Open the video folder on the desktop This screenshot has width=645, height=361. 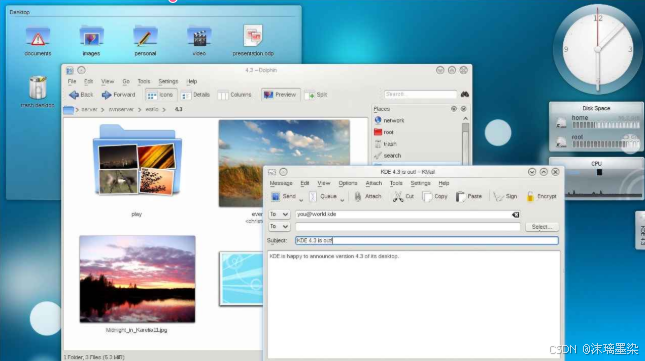pyautogui.click(x=199, y=41)
